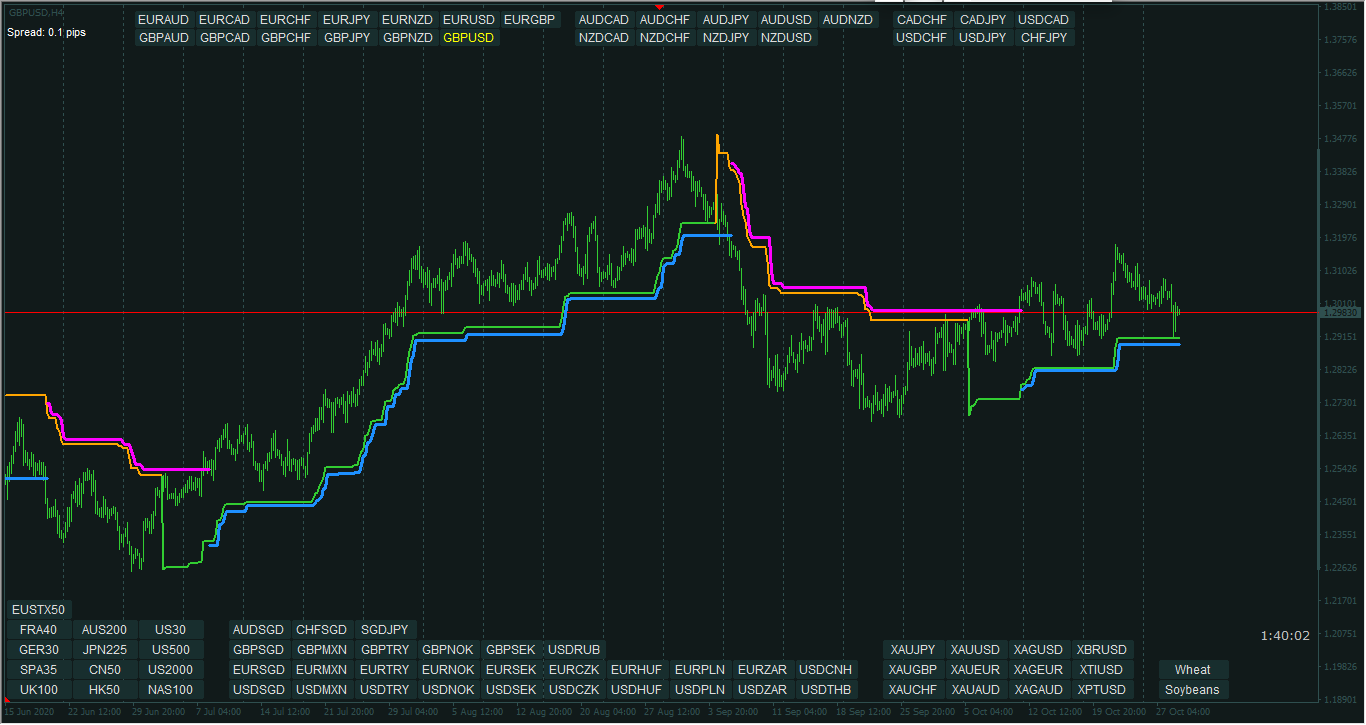Screen dimensions: 1366x725
Task: Open the XAUUSD gold chart
Action: coord(976,650)
